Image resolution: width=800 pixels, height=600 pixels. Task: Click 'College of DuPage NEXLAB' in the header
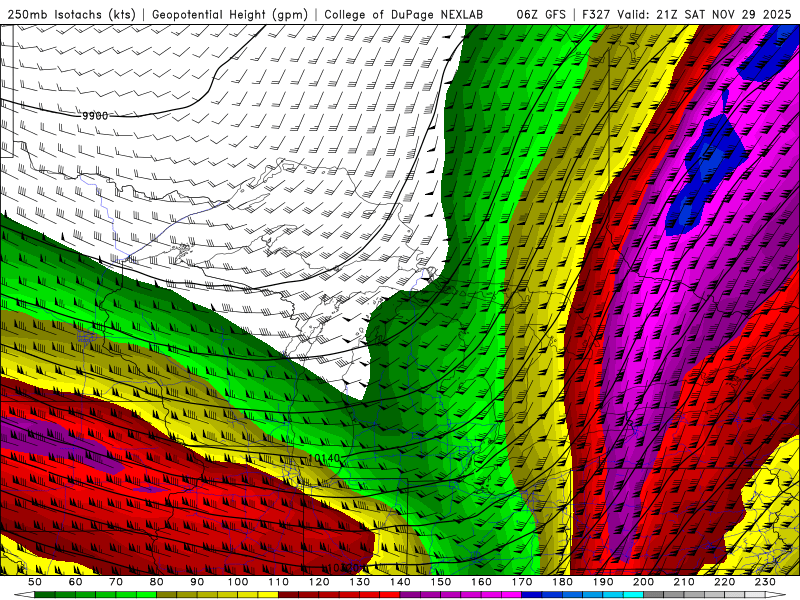[x=404, y=14]
